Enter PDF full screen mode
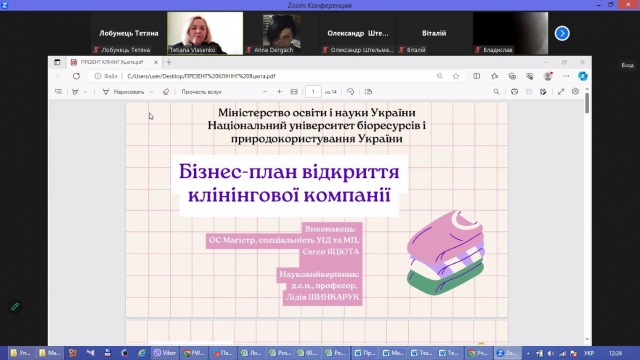Image resolution: width=640 pixels, height=360 pixels. pyautogui.click(x=561, y=92)
